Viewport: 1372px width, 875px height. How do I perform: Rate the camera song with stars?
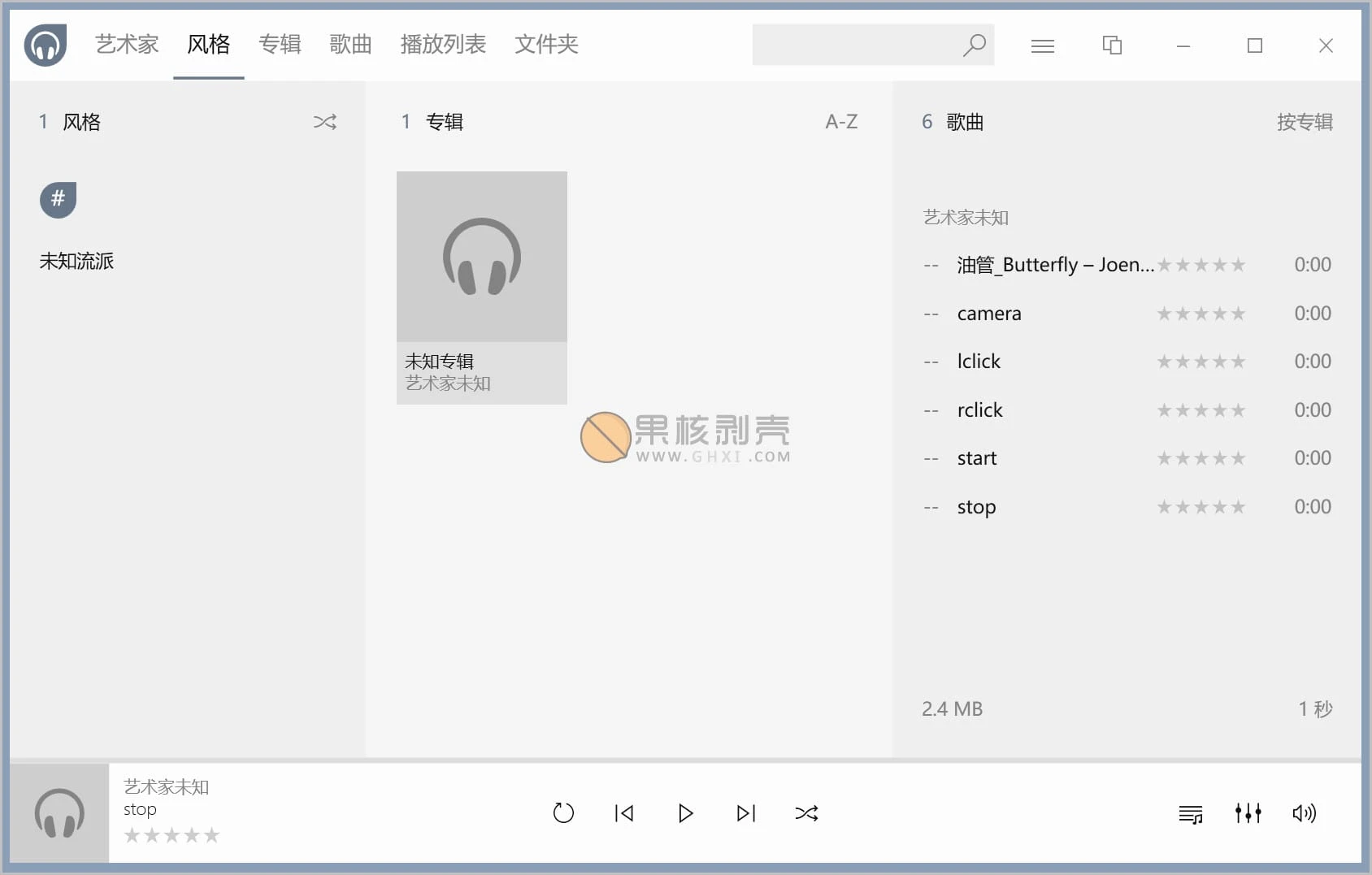(x=1201, y=314)
